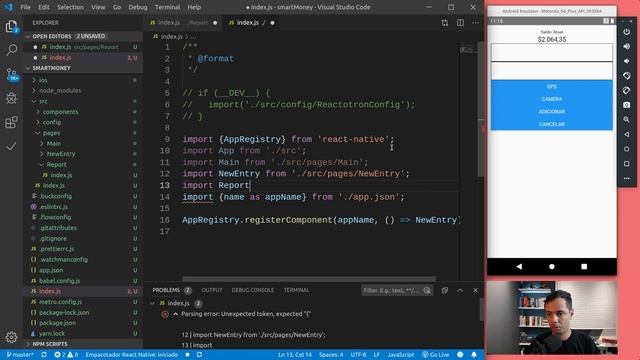The width and height of the screenshot is (640, 360).
Task: Click emulator volume down button
Action: [x=626, y=61]
